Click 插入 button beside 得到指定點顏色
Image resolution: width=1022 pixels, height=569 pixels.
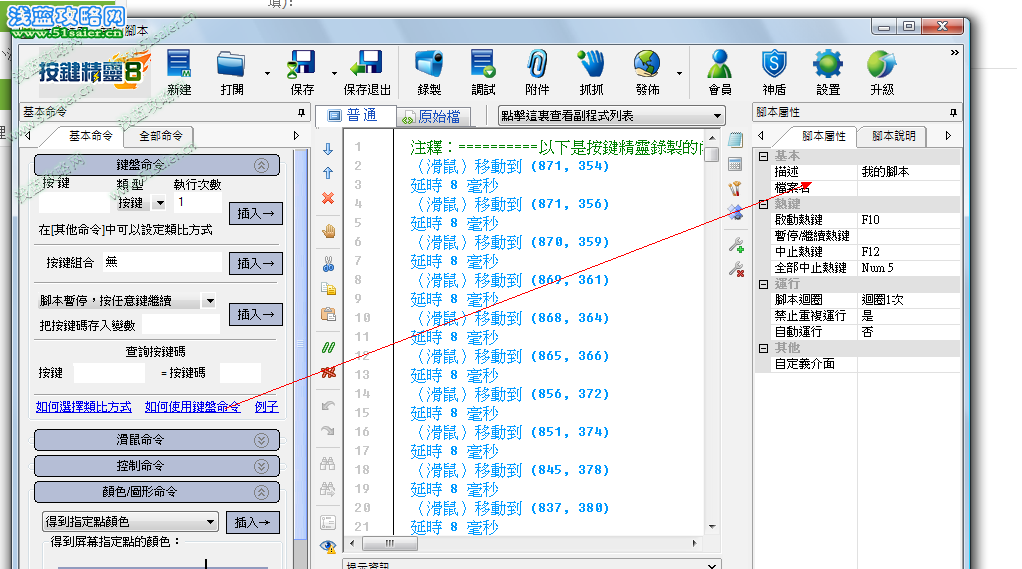pyautogui.click(x=253, y=522)
